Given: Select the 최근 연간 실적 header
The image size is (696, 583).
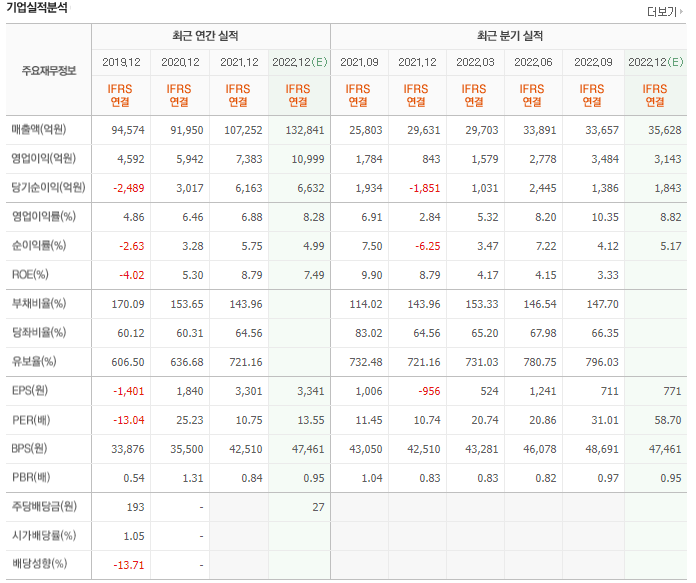Looking at the screenshot, I should [210, 37].
